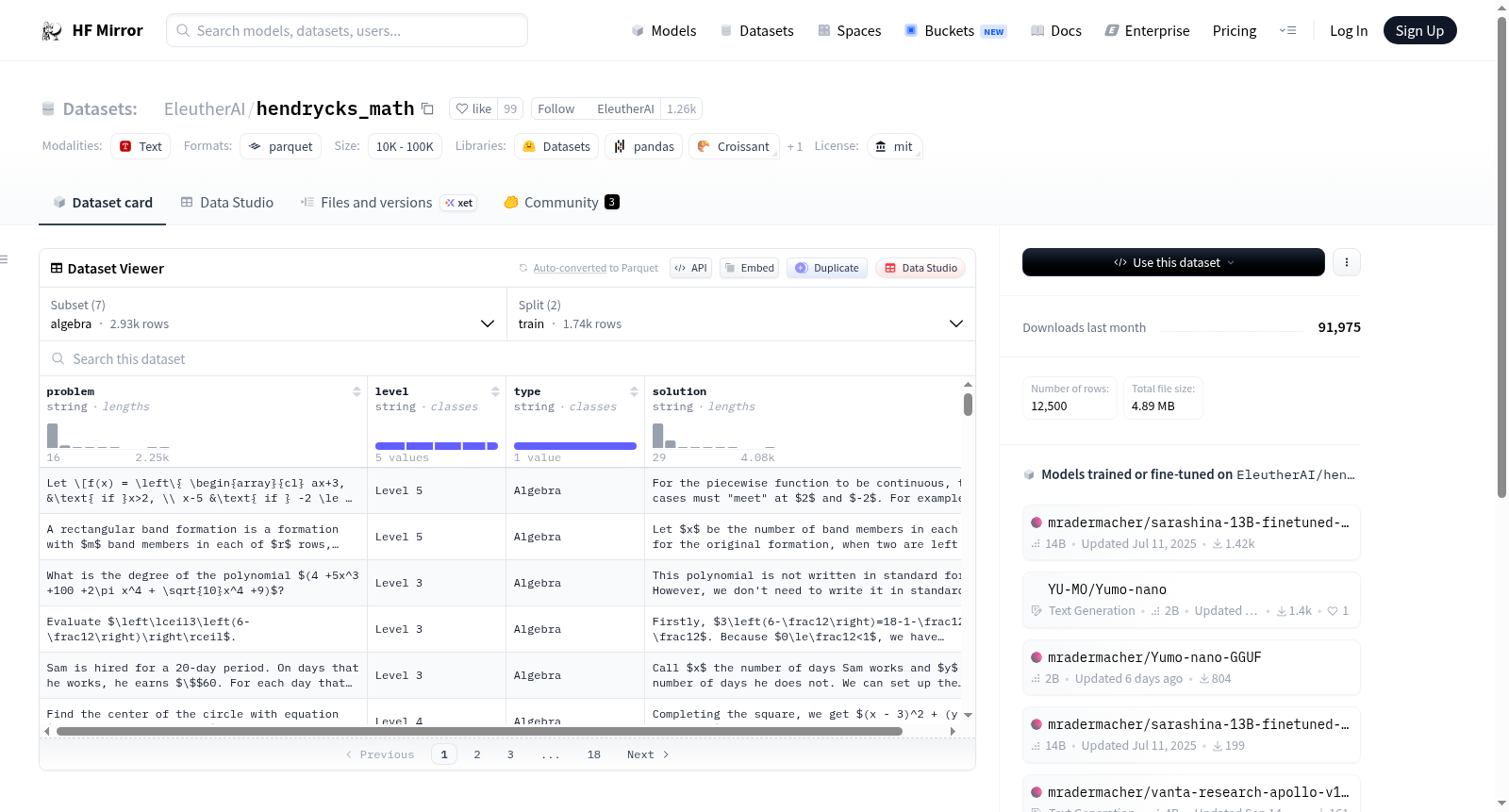The image size is (1509, 812).
Task: Click the parquet format tag
Action: pos(281,146)
